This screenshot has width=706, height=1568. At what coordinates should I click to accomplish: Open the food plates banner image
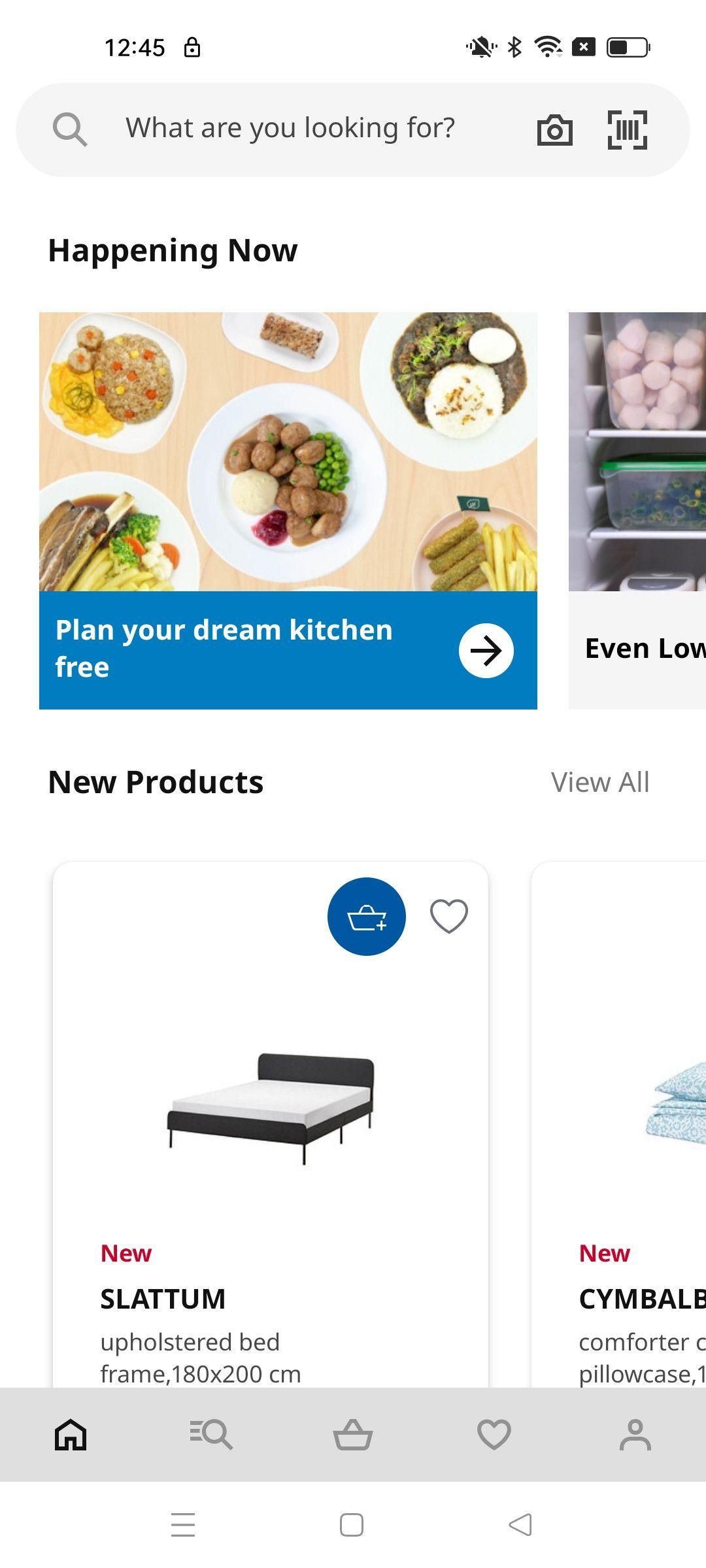click(x=288, y=451)
